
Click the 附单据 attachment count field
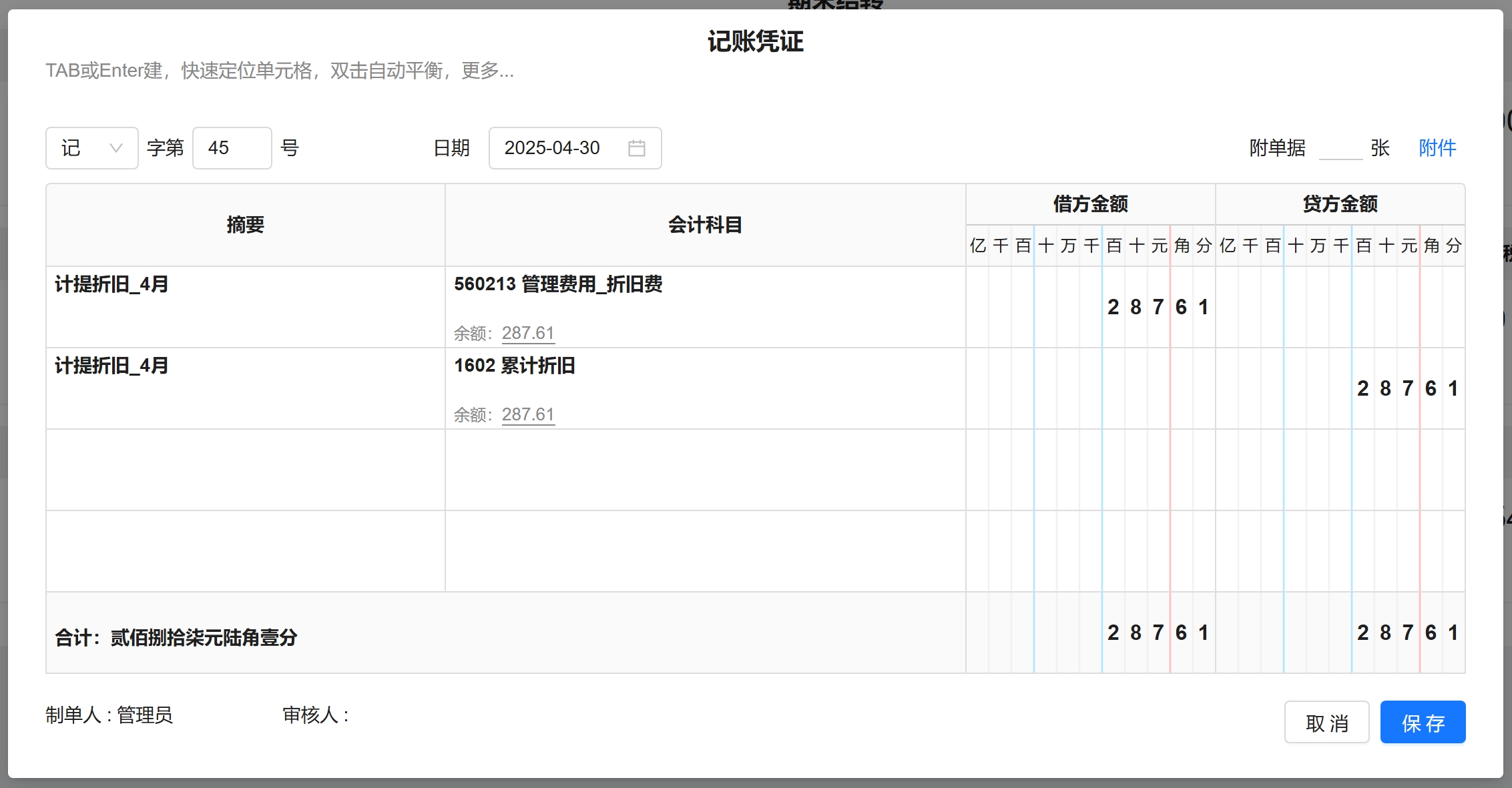tap(1340, 148)
